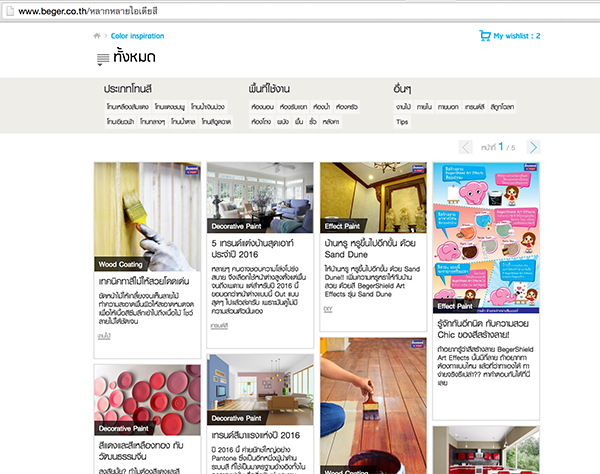Click the browser address bar URL

(x=88, y=11)
